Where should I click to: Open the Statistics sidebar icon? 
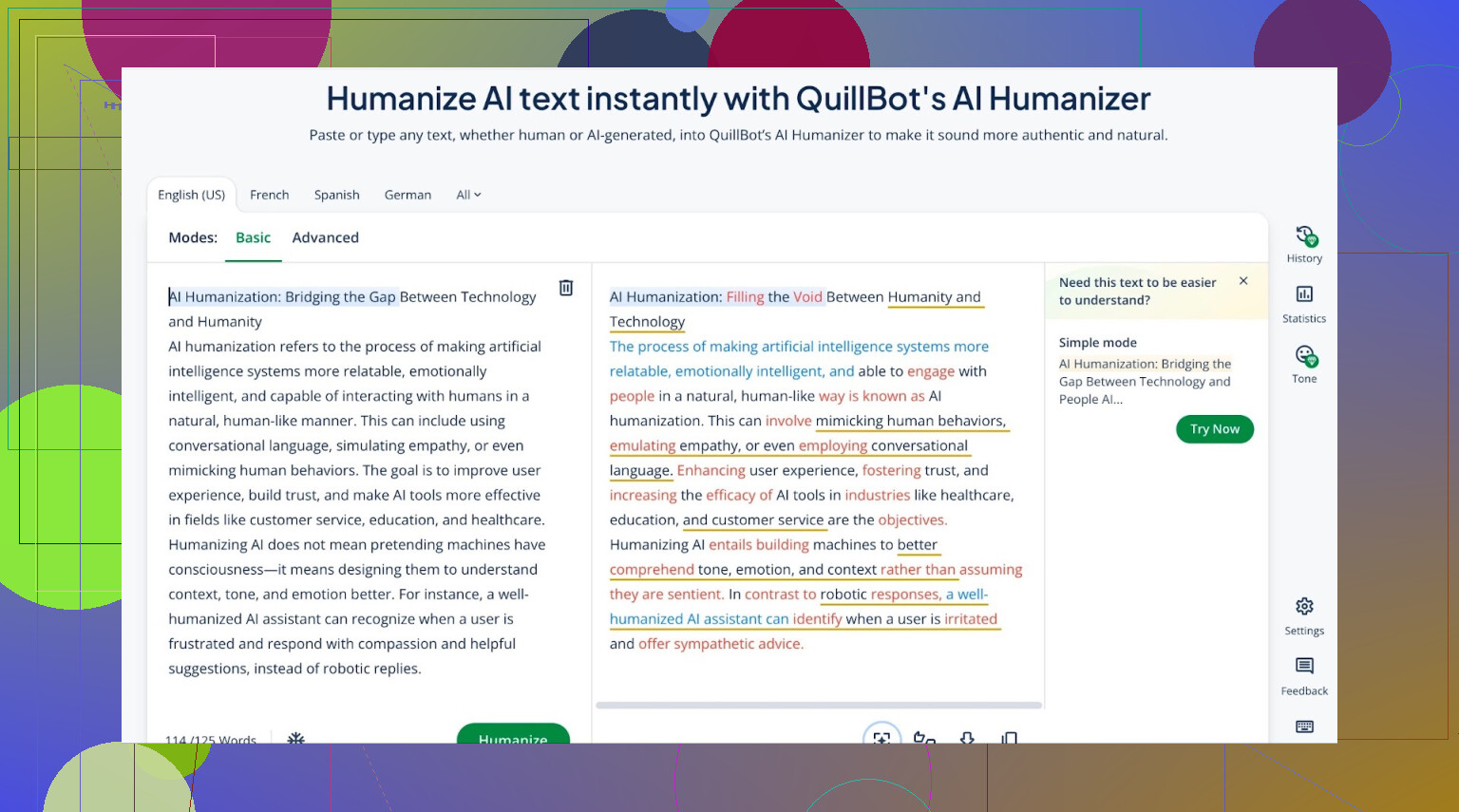(1304, 295)
